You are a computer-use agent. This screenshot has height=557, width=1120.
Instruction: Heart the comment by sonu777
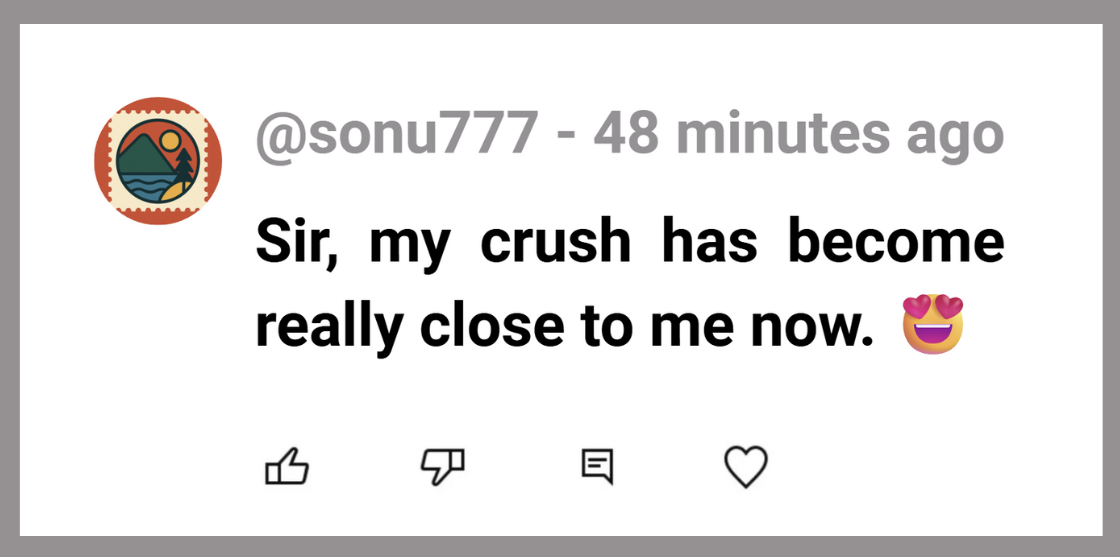pyautogui.click(x=745, y=466)
